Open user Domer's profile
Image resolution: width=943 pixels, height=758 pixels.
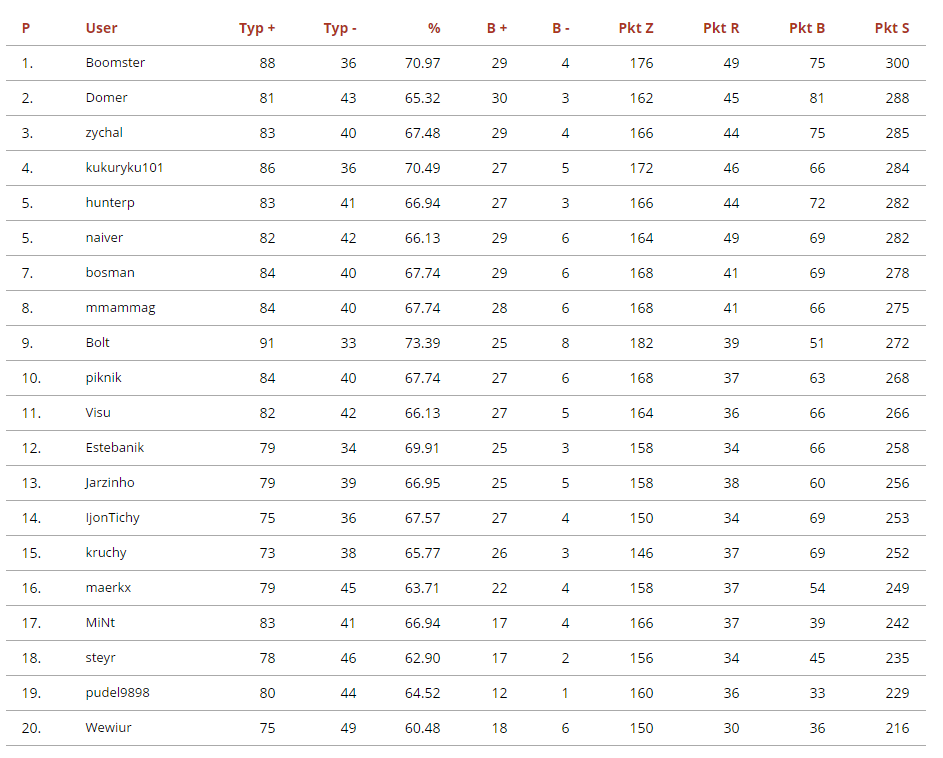click(x=106, y=98)
